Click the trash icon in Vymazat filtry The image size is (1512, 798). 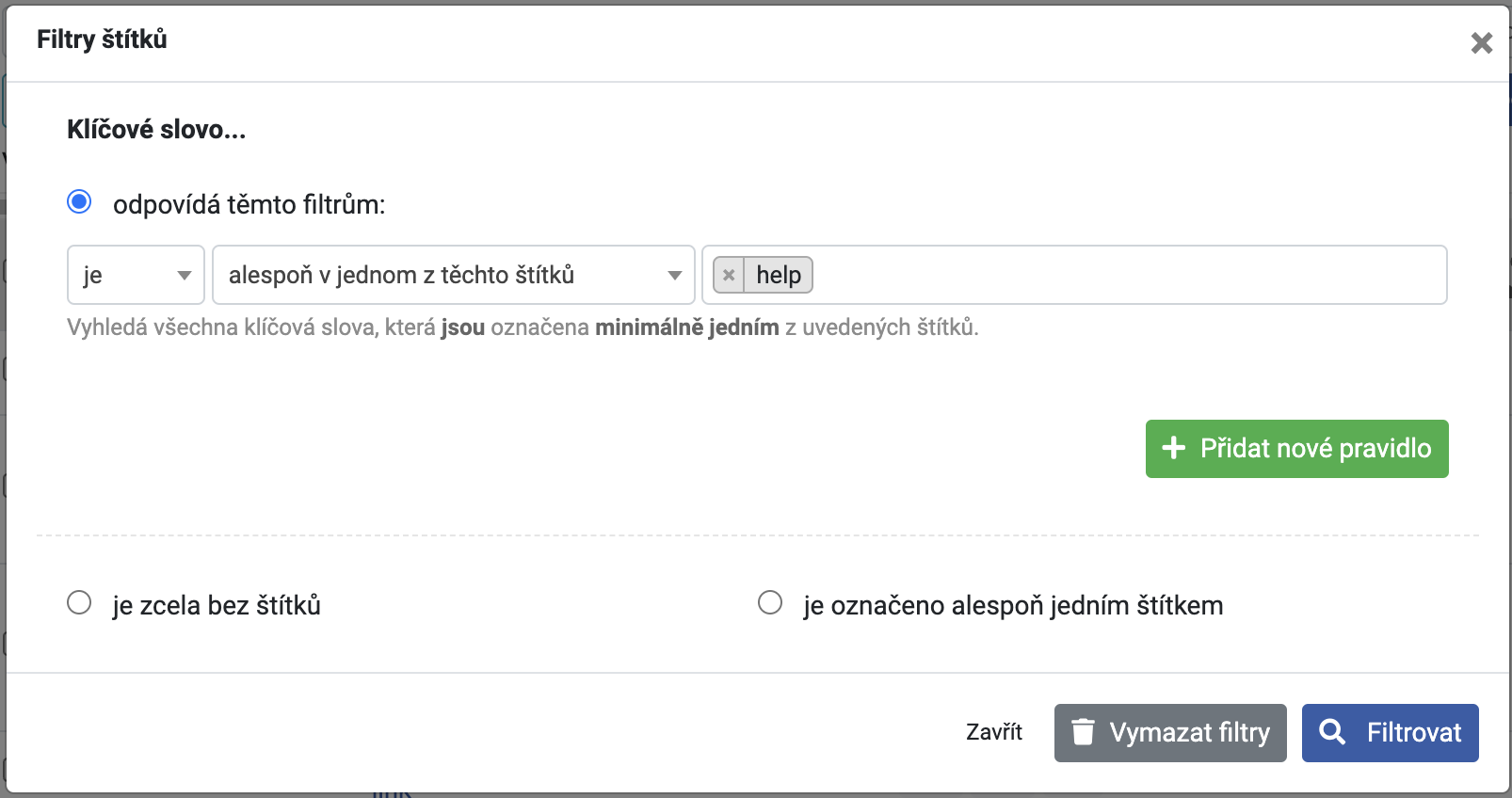click(x=1084, y=731)
